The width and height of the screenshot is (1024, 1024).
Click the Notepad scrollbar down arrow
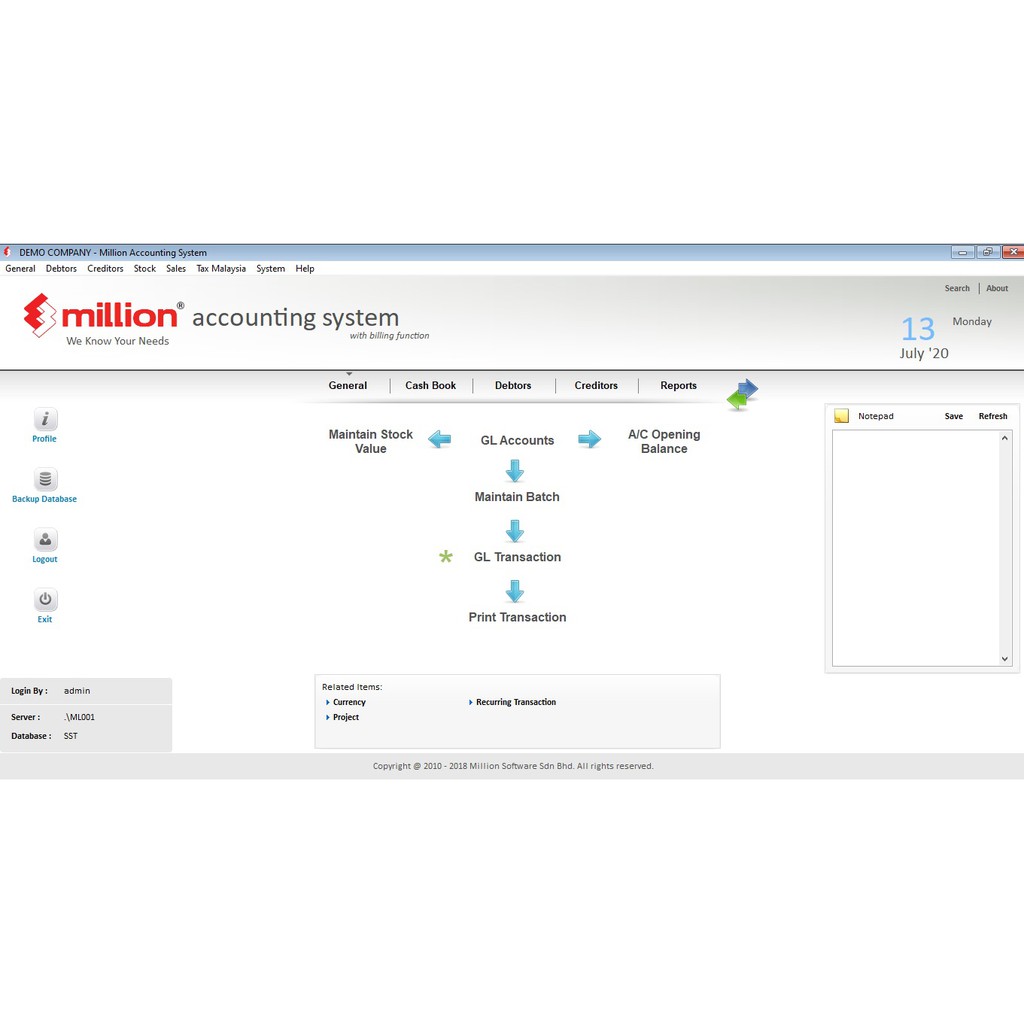pos(1005,659)
